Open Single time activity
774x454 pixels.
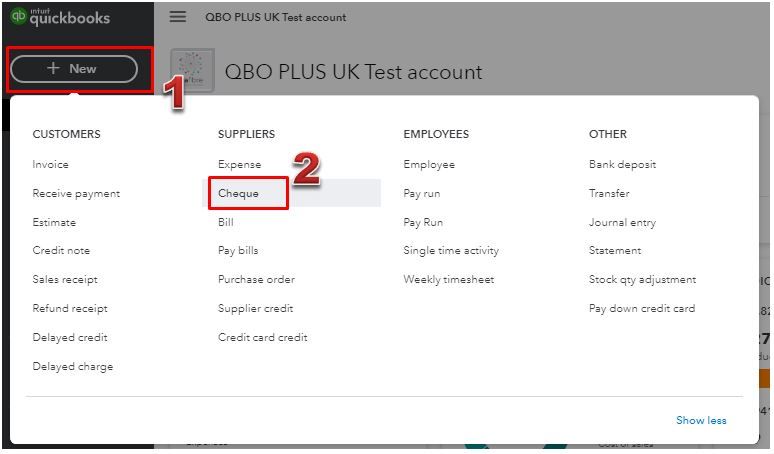tap(451, 250)
